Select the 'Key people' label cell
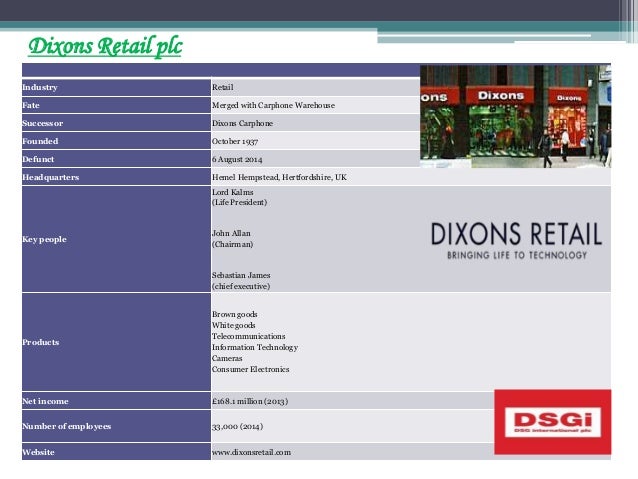Viewport: 638px width, 479px height. [116, 239]
